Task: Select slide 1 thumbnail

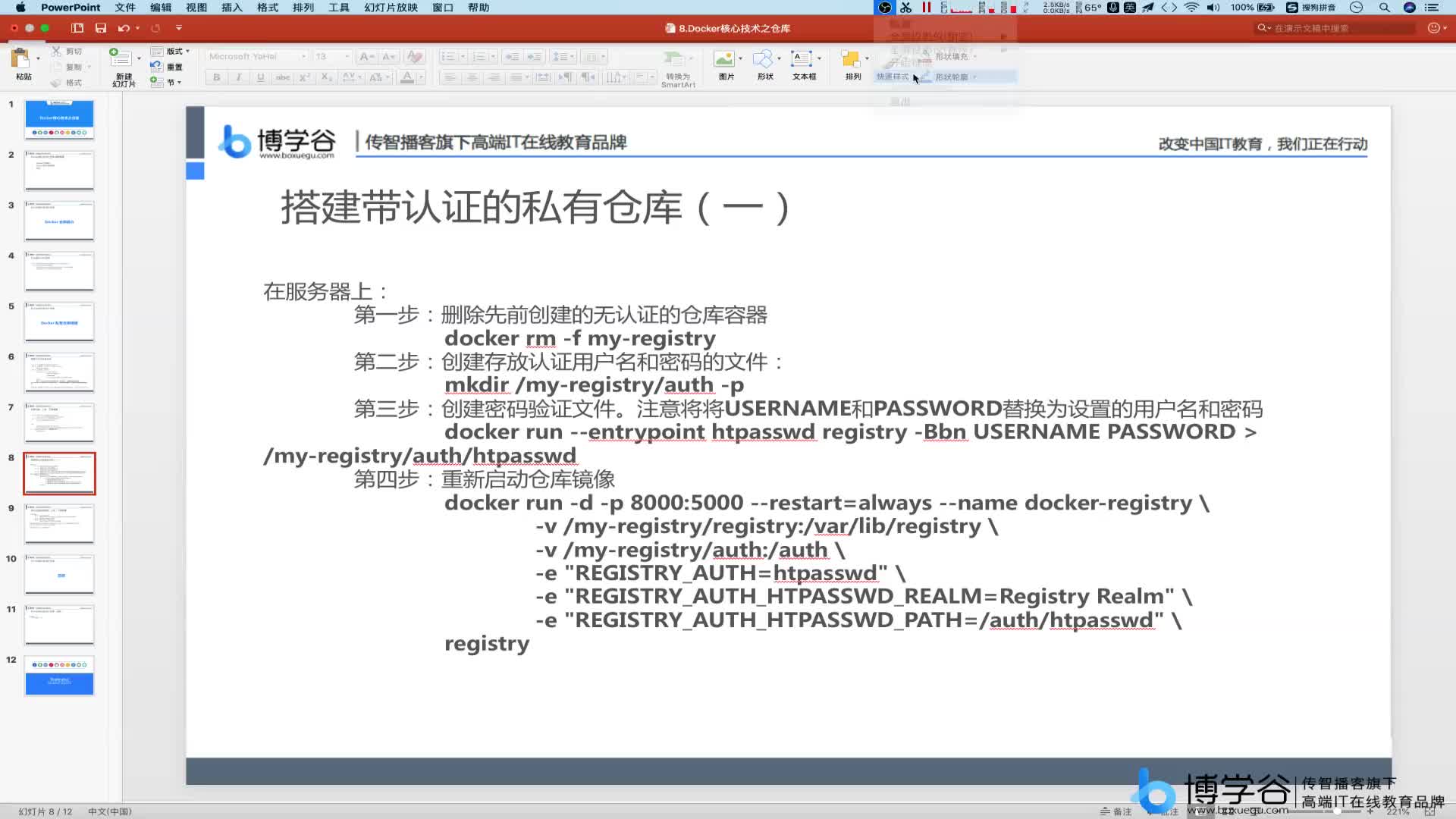Action: pos(59,119)
